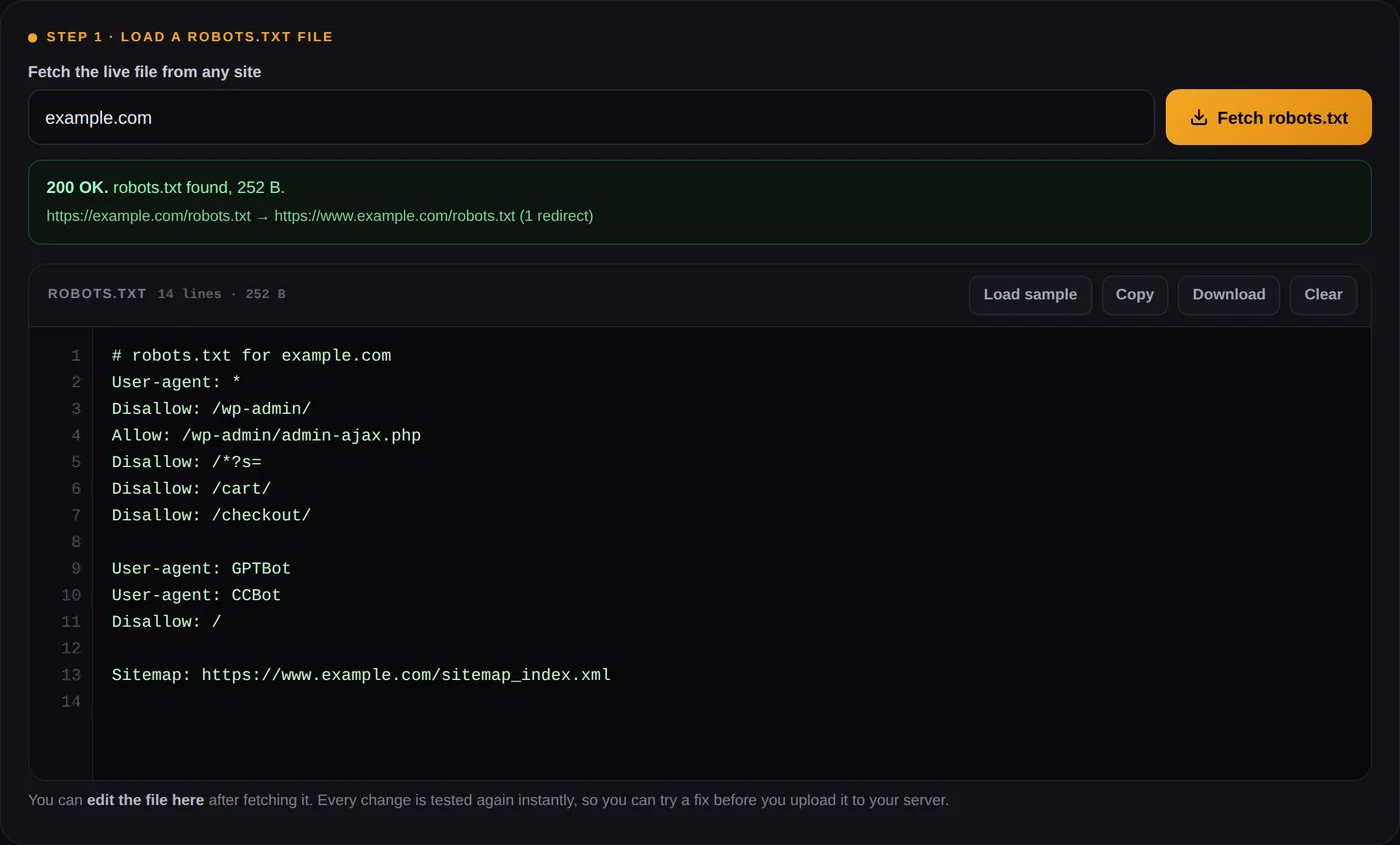Click the 'Disallow: /wp-admin/' line
Image resolution: width=1400 pixels, height=845 pixels.
point(211,409)
